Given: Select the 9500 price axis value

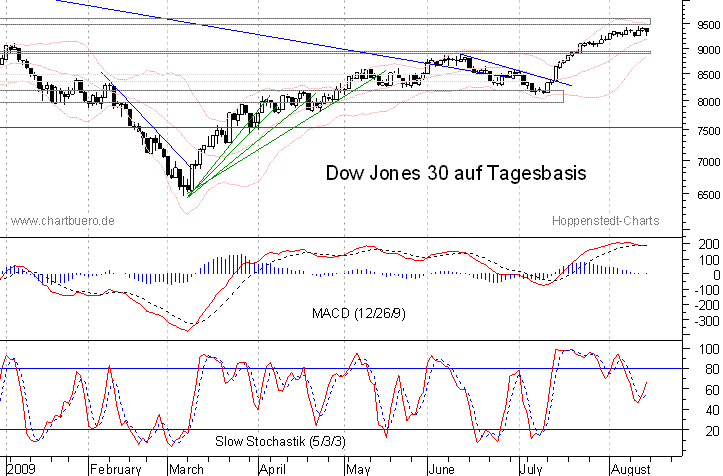Looking at the screenshot, I should [x=708, y=25].
